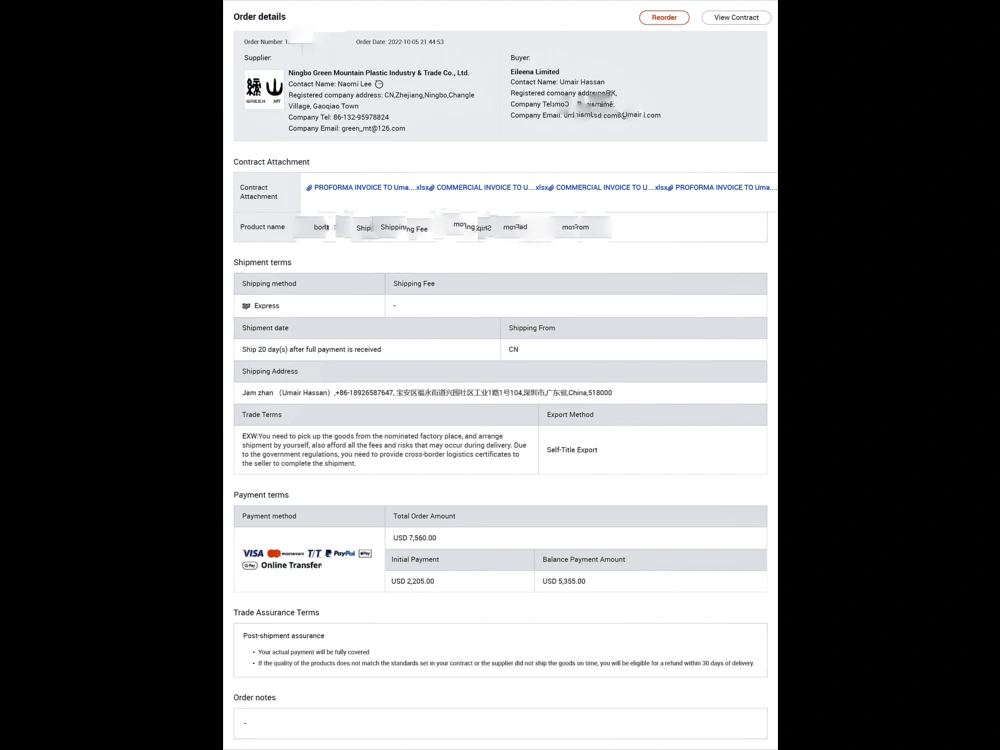Click the Order details heading
The height and width of the screenshot is (750, 1000).
pos(259,17)
